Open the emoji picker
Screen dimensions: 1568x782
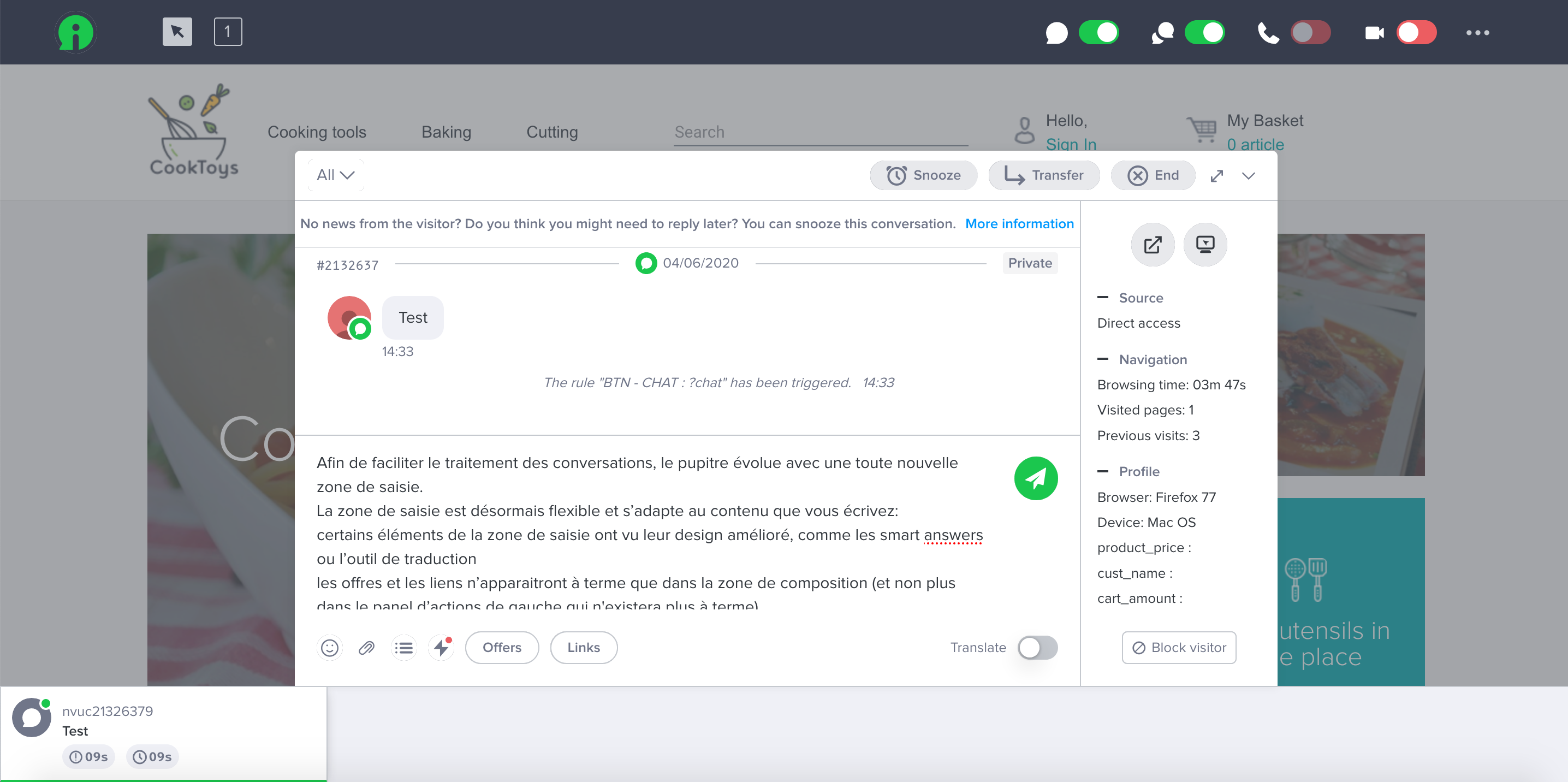click(x=330, y=648)
